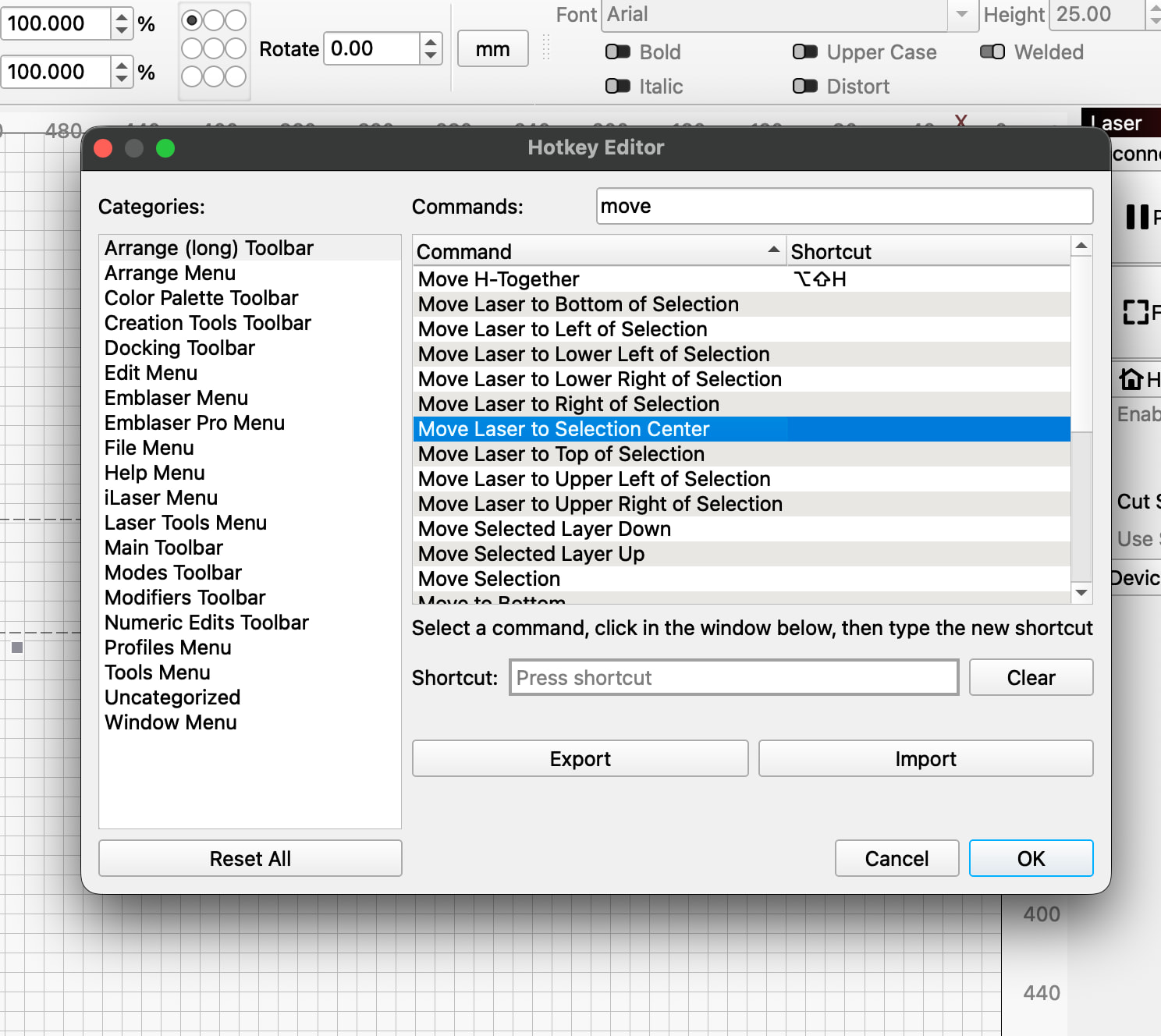Click the sort arrow in Command column header

[773, 250]
